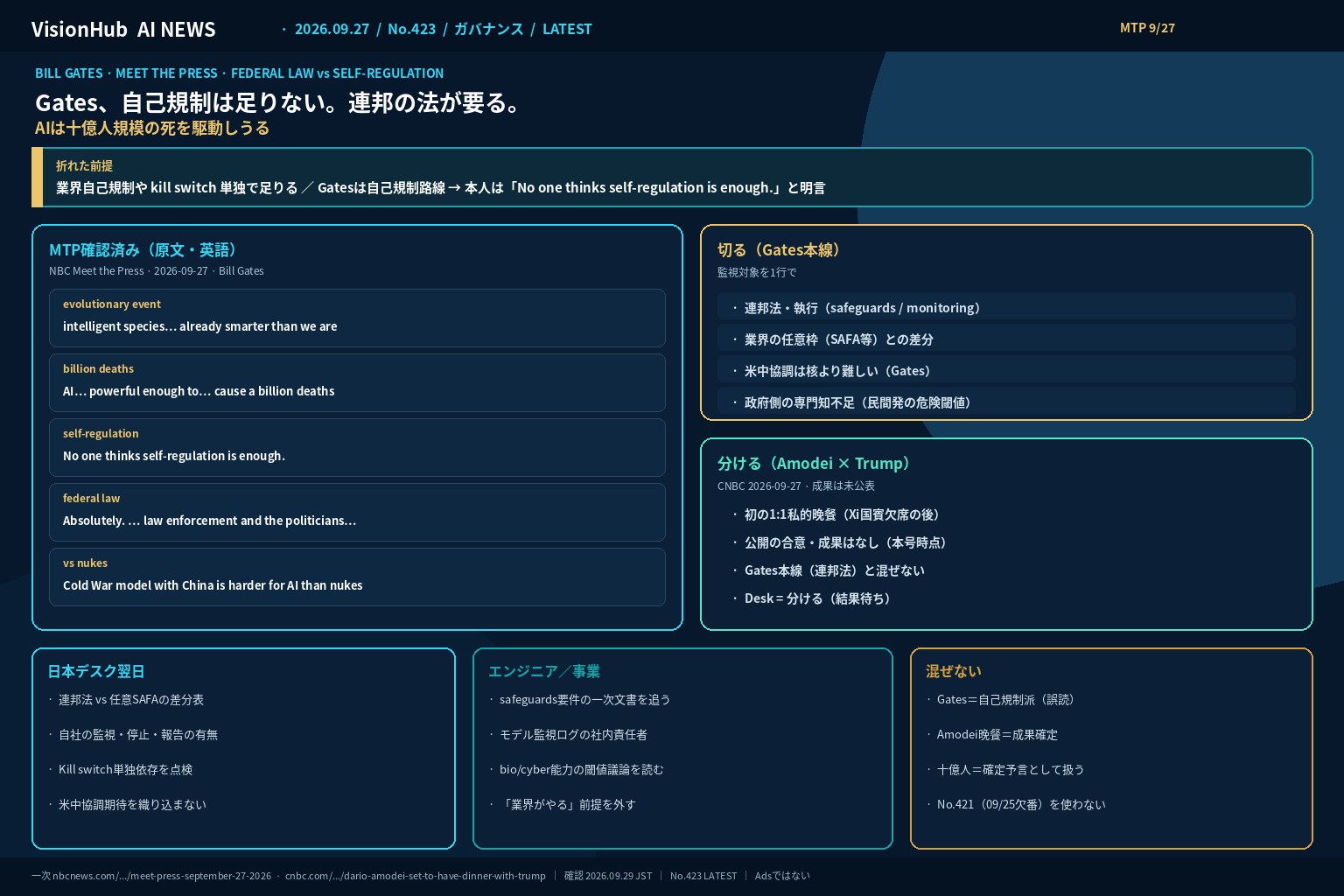Open the self-regulation quote card
Image resolution: width=1344 pixels, height=896 pixels.
click(x=357, y=447)
